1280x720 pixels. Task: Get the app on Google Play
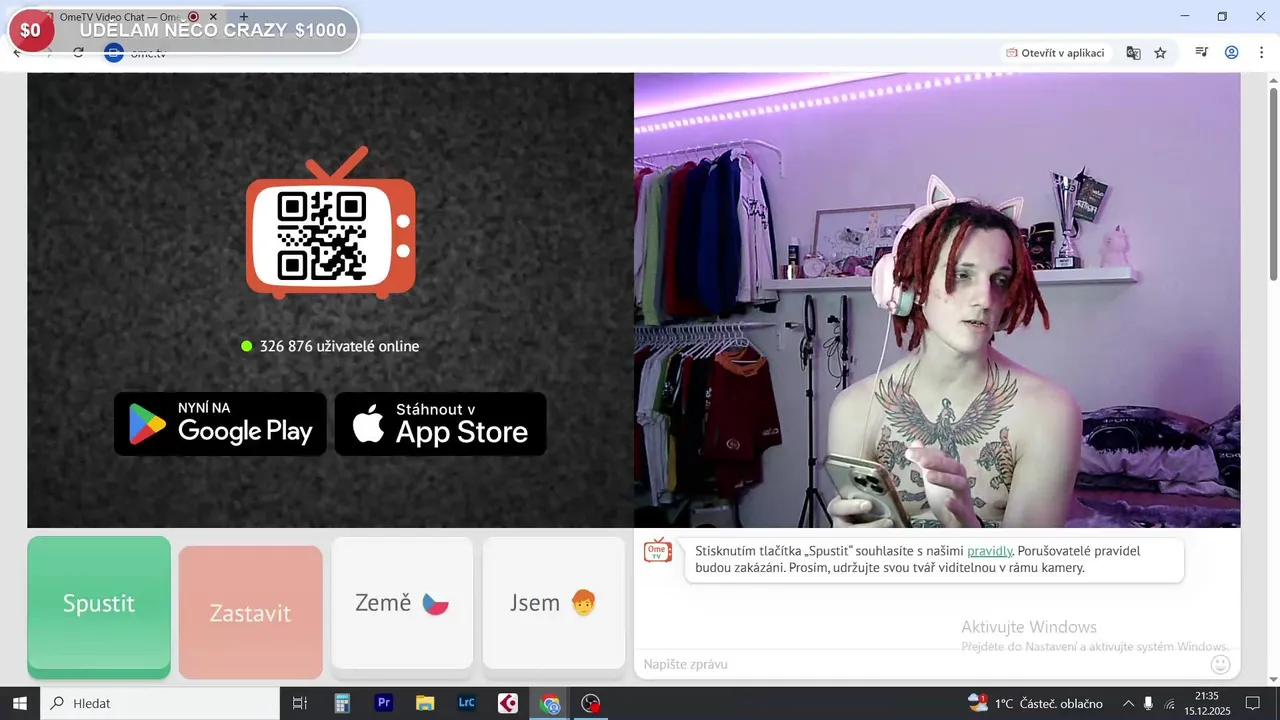(220, 424)
